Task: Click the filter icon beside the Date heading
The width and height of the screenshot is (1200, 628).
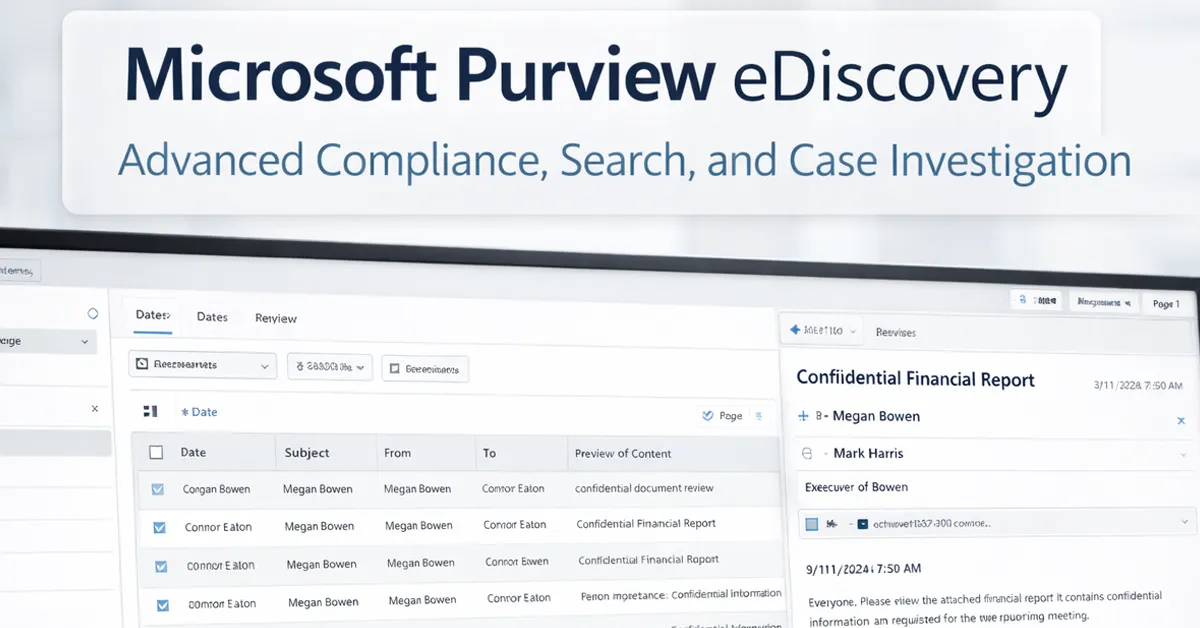Action: (x=185, y=411)
